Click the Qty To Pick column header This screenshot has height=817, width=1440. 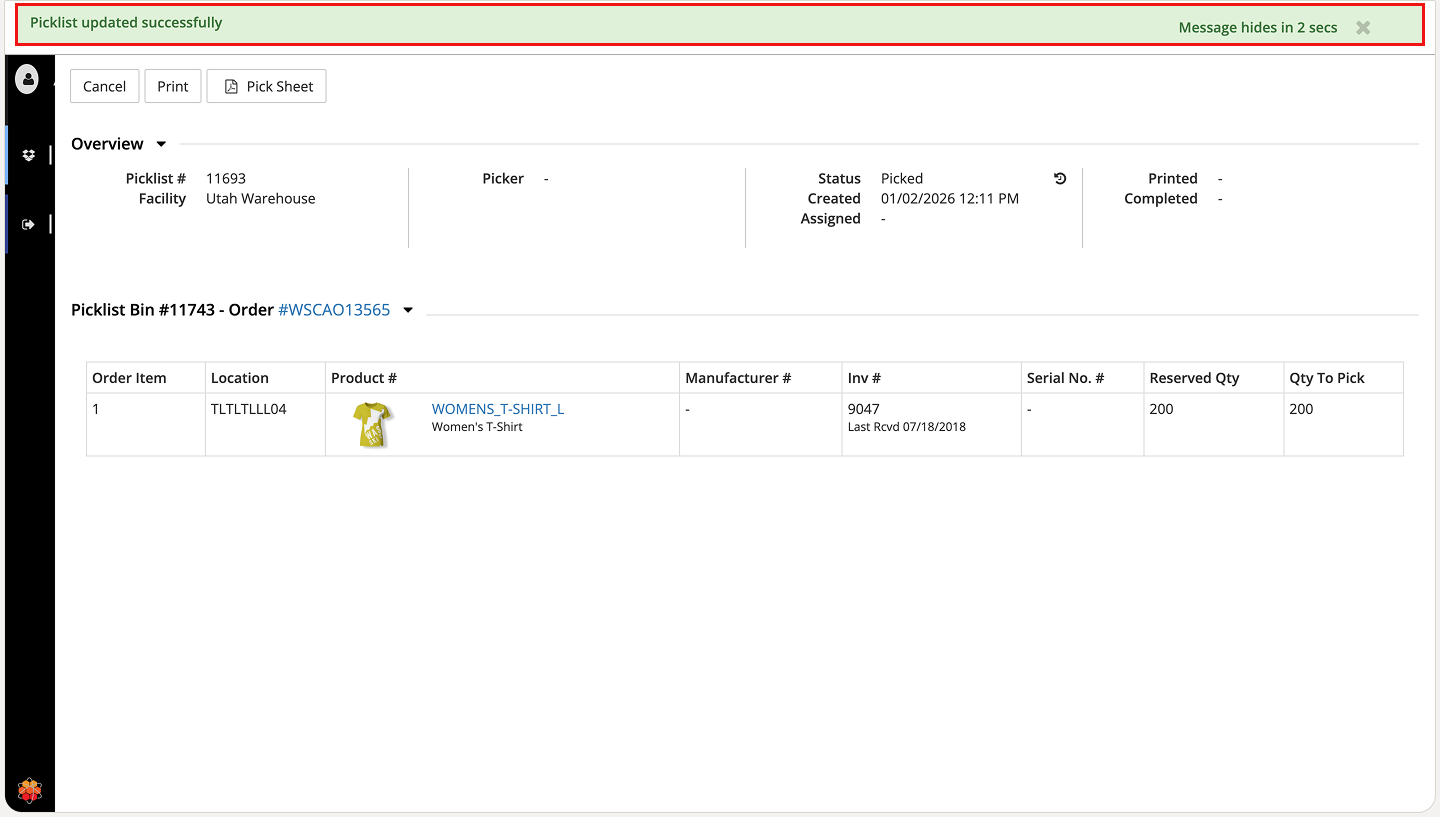(1326, 378)
